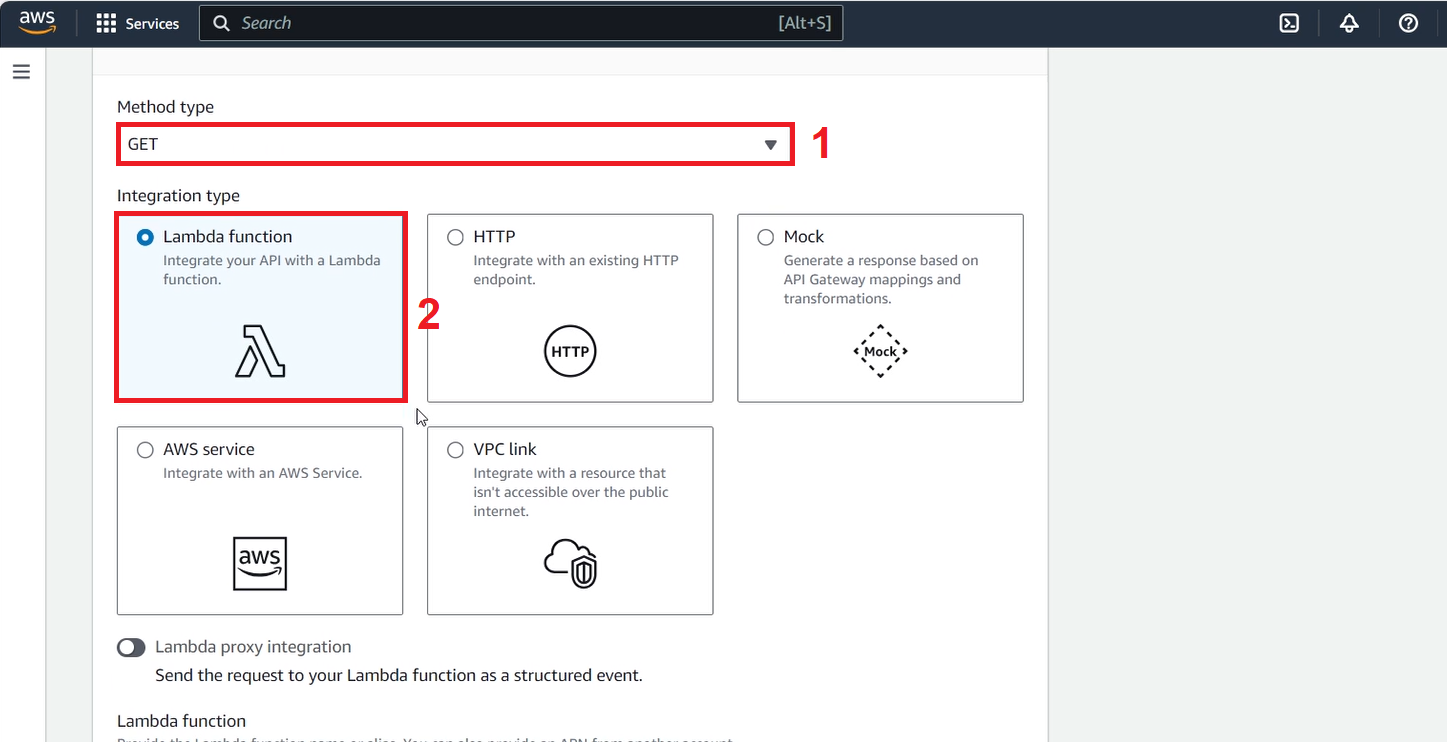
Task: Click the VPC link cloud shield icon
Action: tap(569, 563)
